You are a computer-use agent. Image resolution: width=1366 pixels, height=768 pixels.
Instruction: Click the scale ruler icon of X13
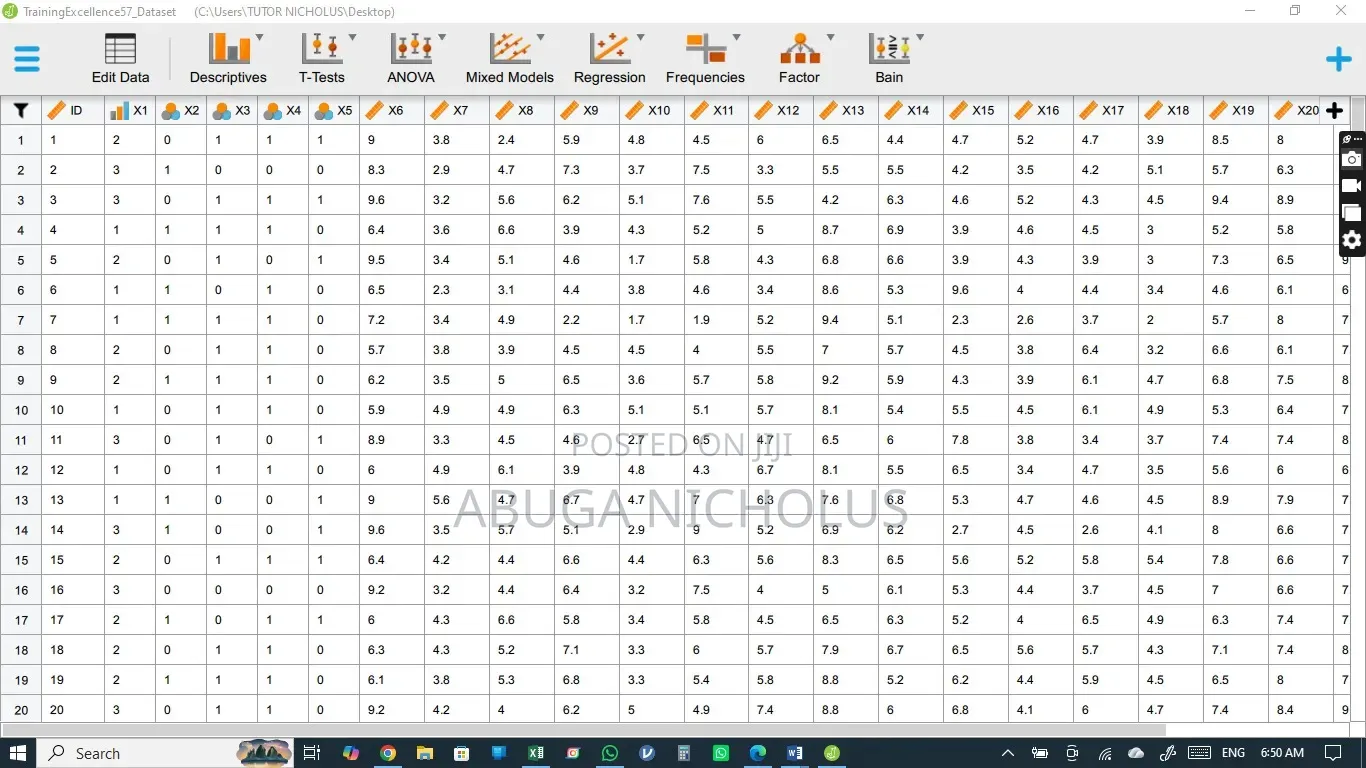829,110
